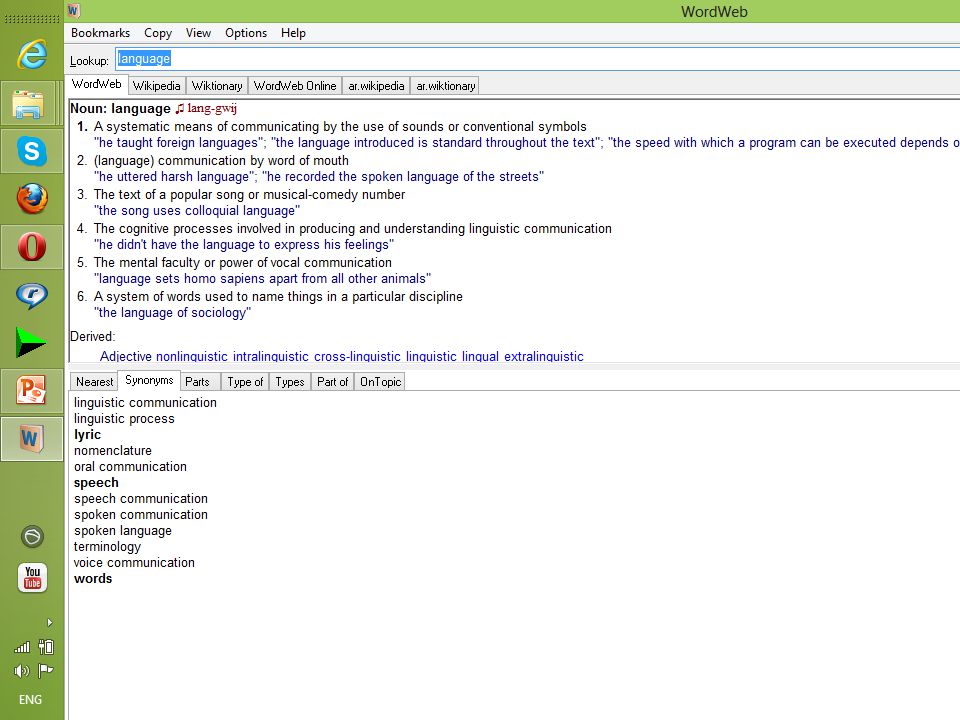960x720 pixels.
Task: Click example "the language of sociology"
Action: (173, 312)
